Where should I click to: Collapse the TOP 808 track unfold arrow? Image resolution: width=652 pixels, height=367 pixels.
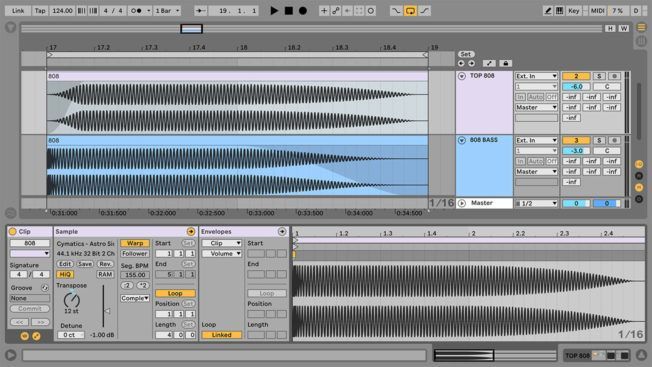(x=462, y=76)
